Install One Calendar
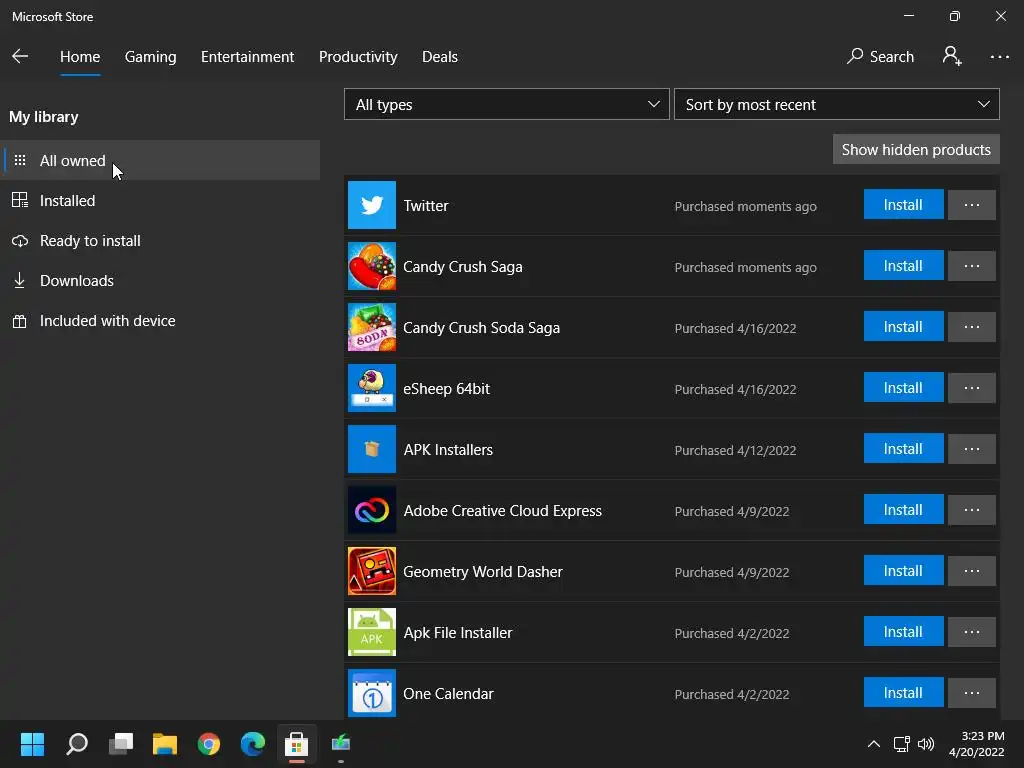Viewport: 1024px width, 768px height. [903, 692]
